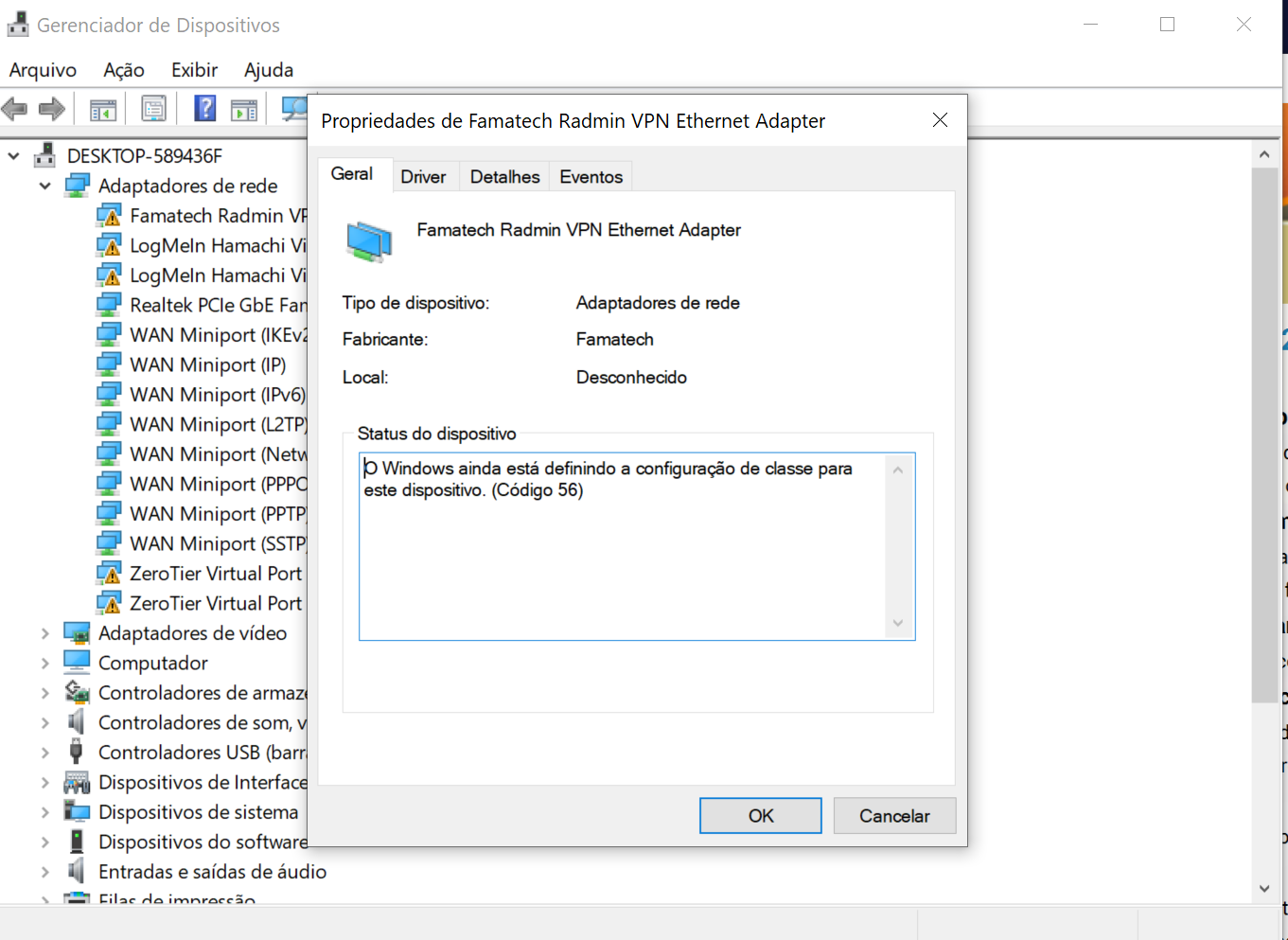Viewport: 1288px width, 940px height.
Task: Collapse the DESKTOP-589436F root node
Action: click(x=14, y=156)
